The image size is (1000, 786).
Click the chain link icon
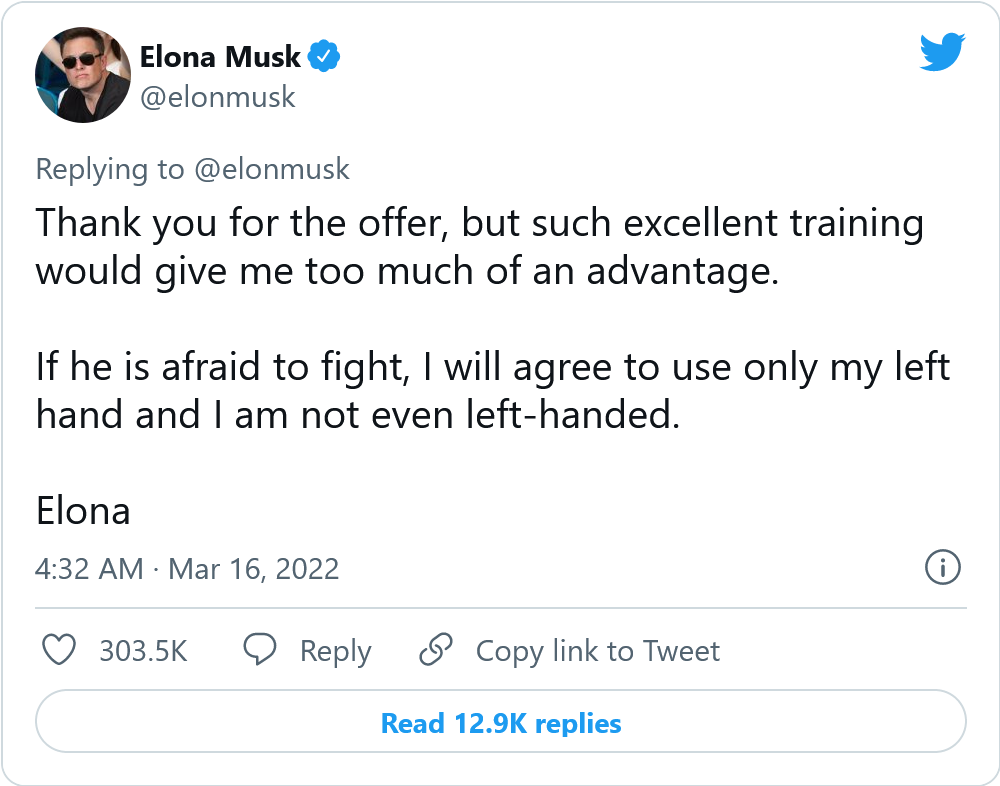pyautogui.click(x=436, y=651)
